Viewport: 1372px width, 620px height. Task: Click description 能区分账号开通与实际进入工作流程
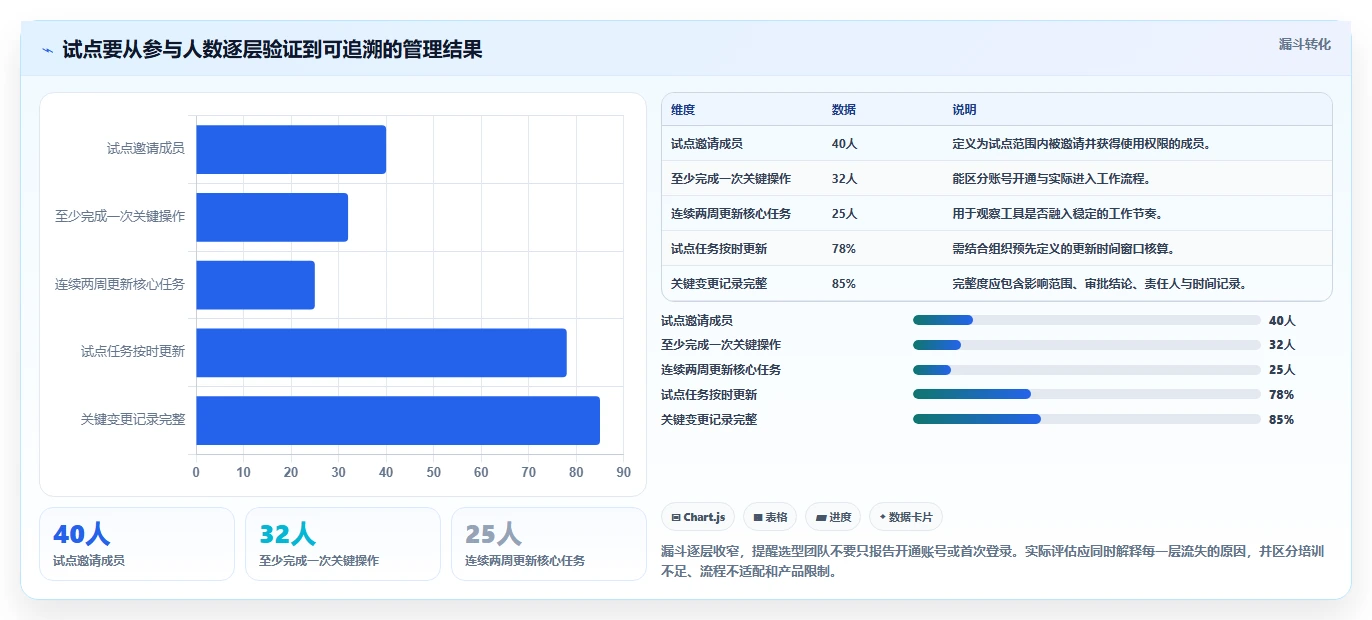pos(1052,179)
